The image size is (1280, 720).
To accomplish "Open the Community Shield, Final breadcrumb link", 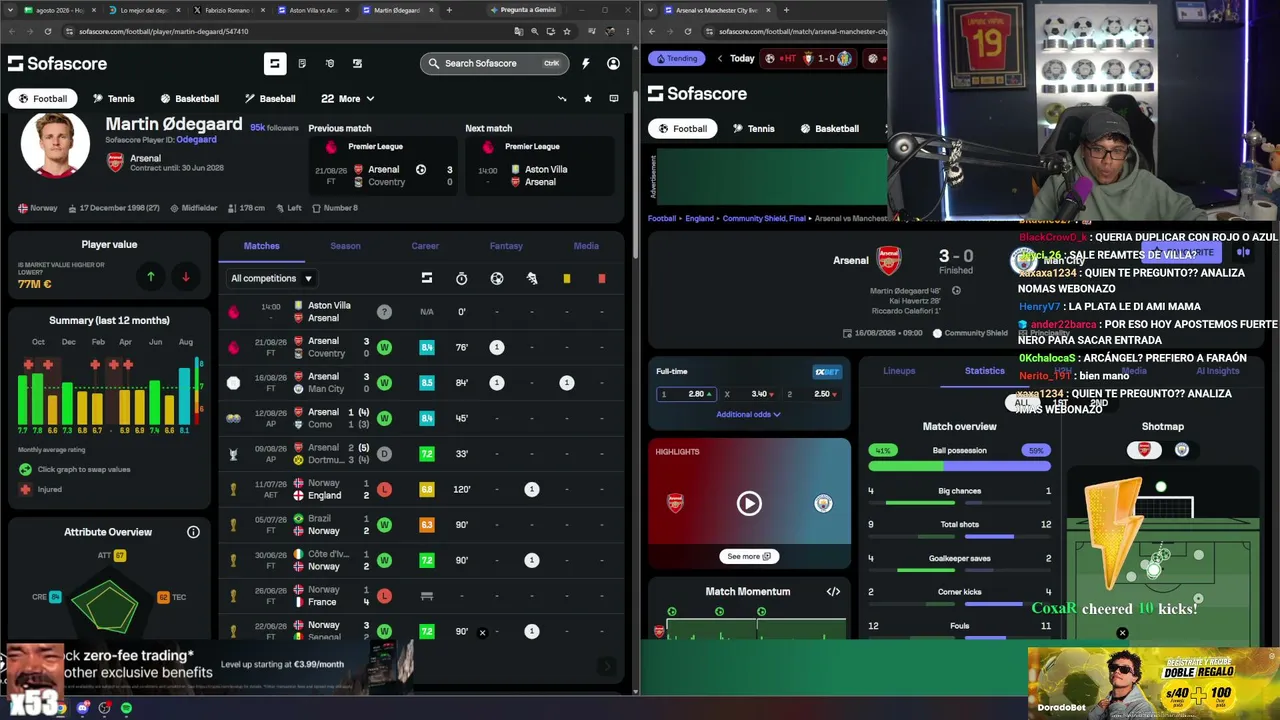I will (764, 218).
